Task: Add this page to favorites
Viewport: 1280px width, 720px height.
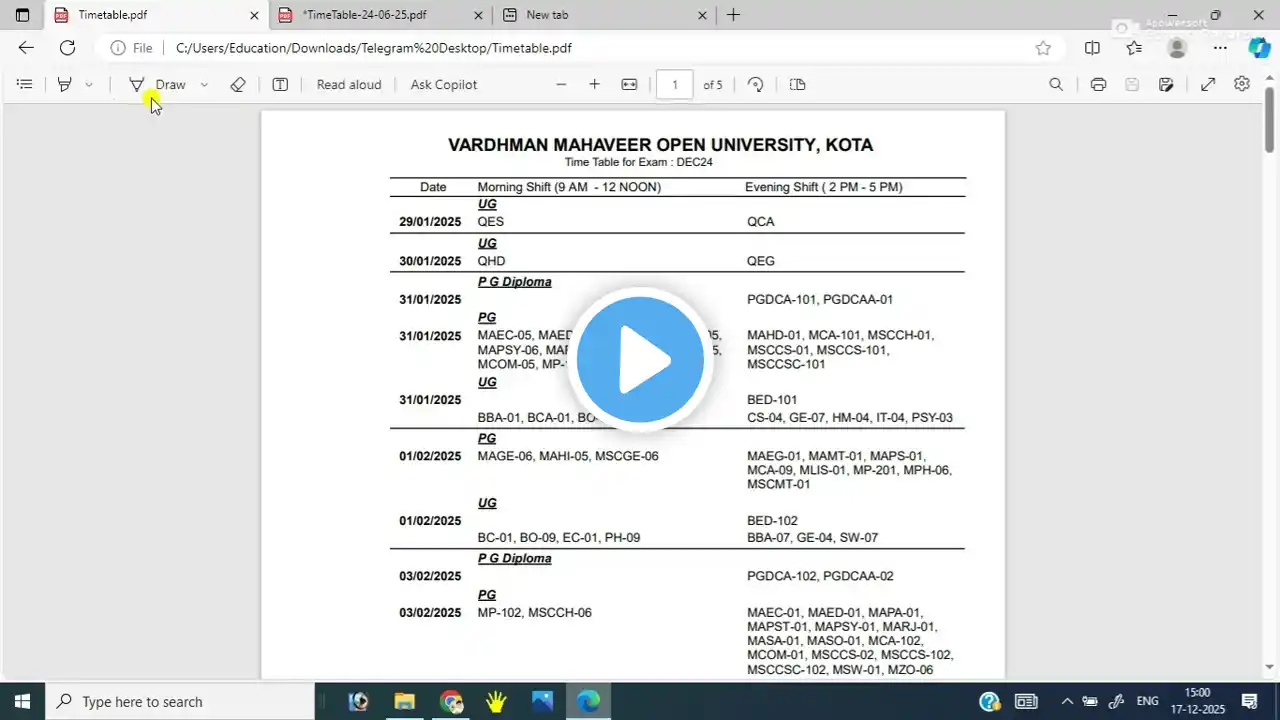Action: [x=1043, y=48]
